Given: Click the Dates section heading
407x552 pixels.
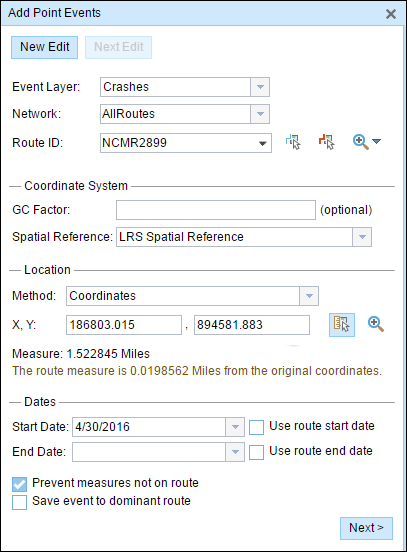Looking at the screenshot, I should pos(40,402).
